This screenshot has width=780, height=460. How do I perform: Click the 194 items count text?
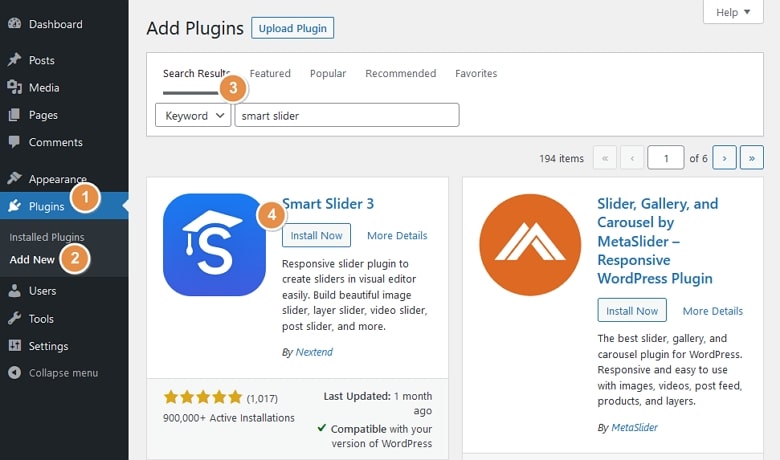pyautogui.click(x=561, y=158)
